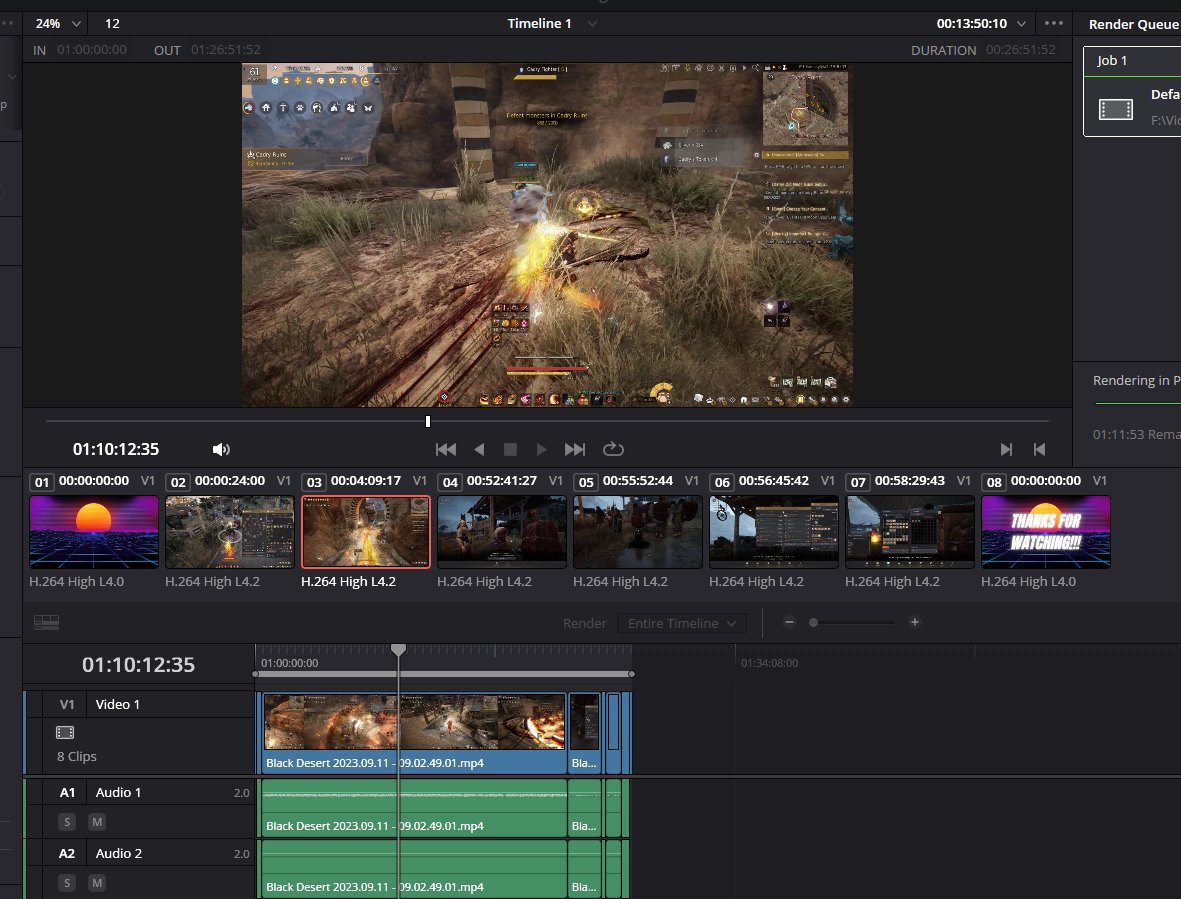Image resolution: width=1181 pixels, height=899 pixels.
Task: Select the A1 track destination
Action: 67,793
